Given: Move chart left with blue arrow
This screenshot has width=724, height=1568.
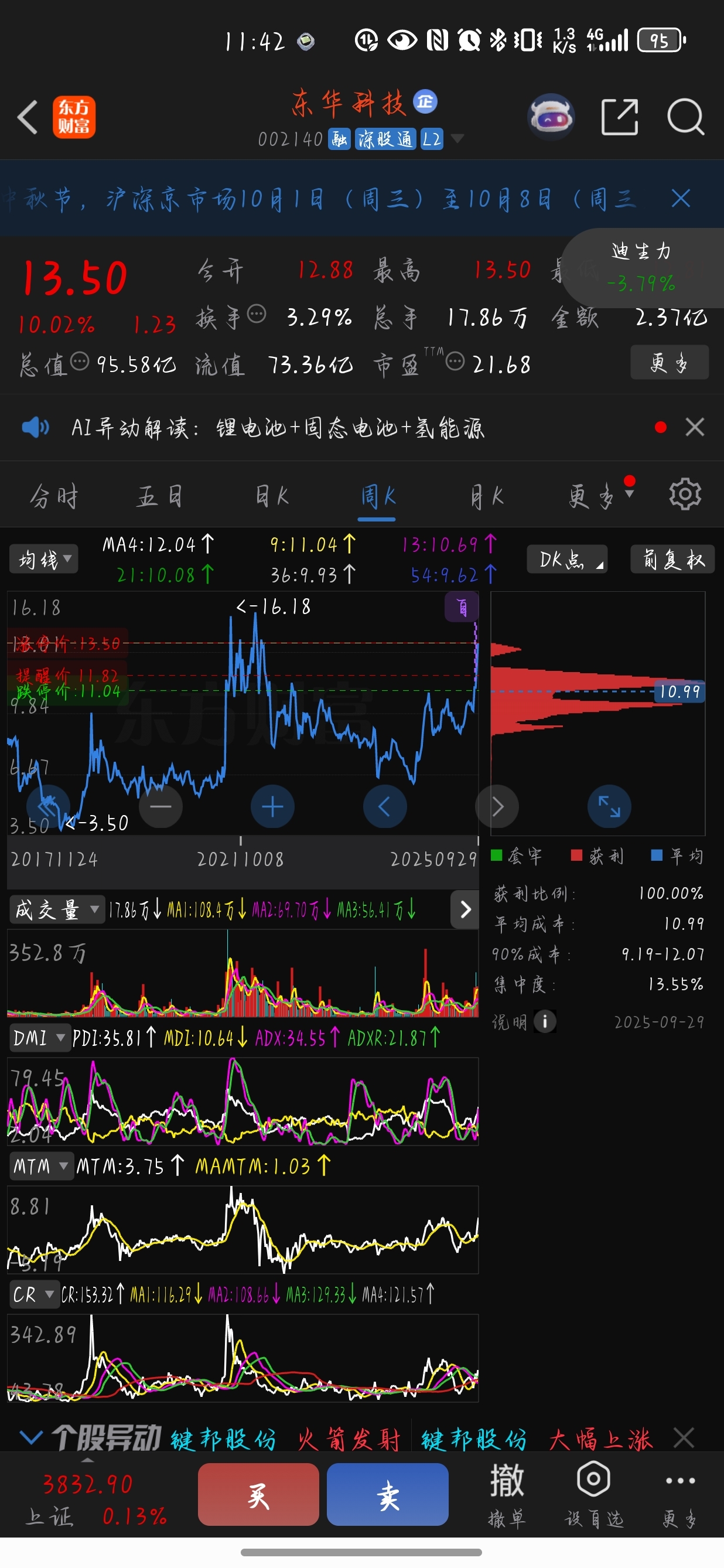Looking at the screenshot, I should point(384,806).
